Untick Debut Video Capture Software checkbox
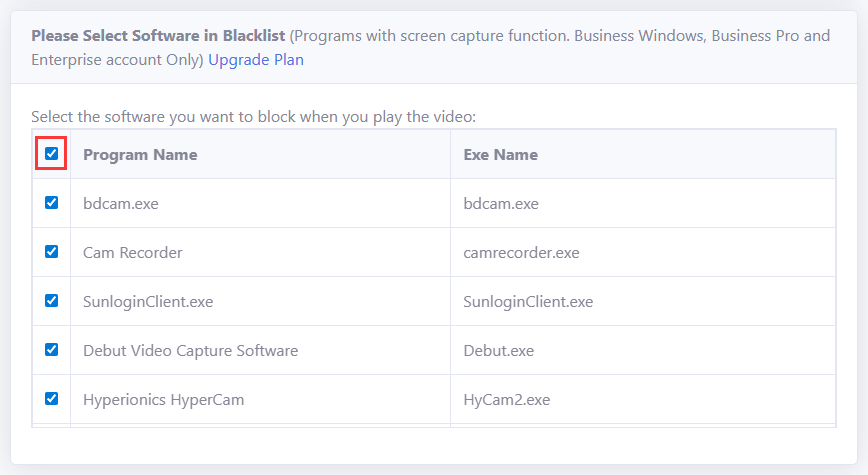The width and height of the screenshot is (868, 475). 51,350
